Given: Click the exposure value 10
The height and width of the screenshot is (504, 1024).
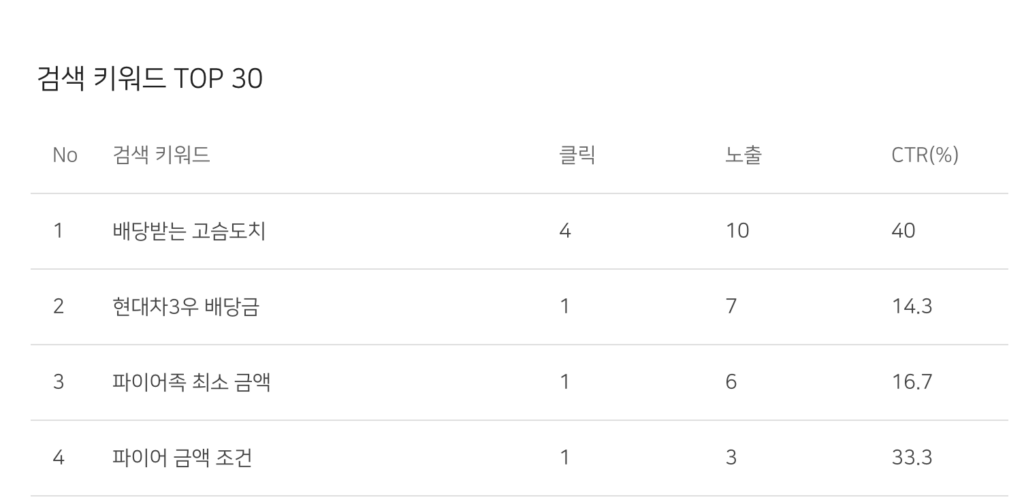Looking at the screenshot, I should (737, 231).
